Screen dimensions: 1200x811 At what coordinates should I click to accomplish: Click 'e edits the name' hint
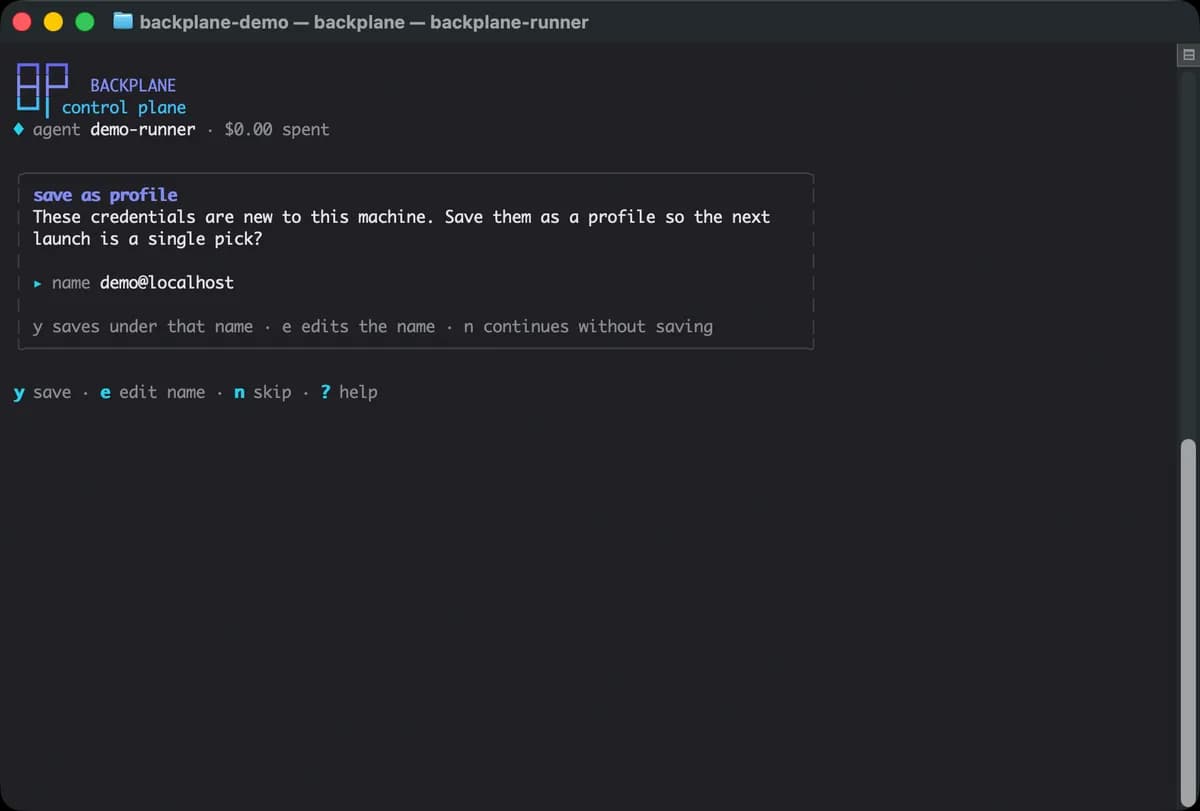[x=359, y=326]
